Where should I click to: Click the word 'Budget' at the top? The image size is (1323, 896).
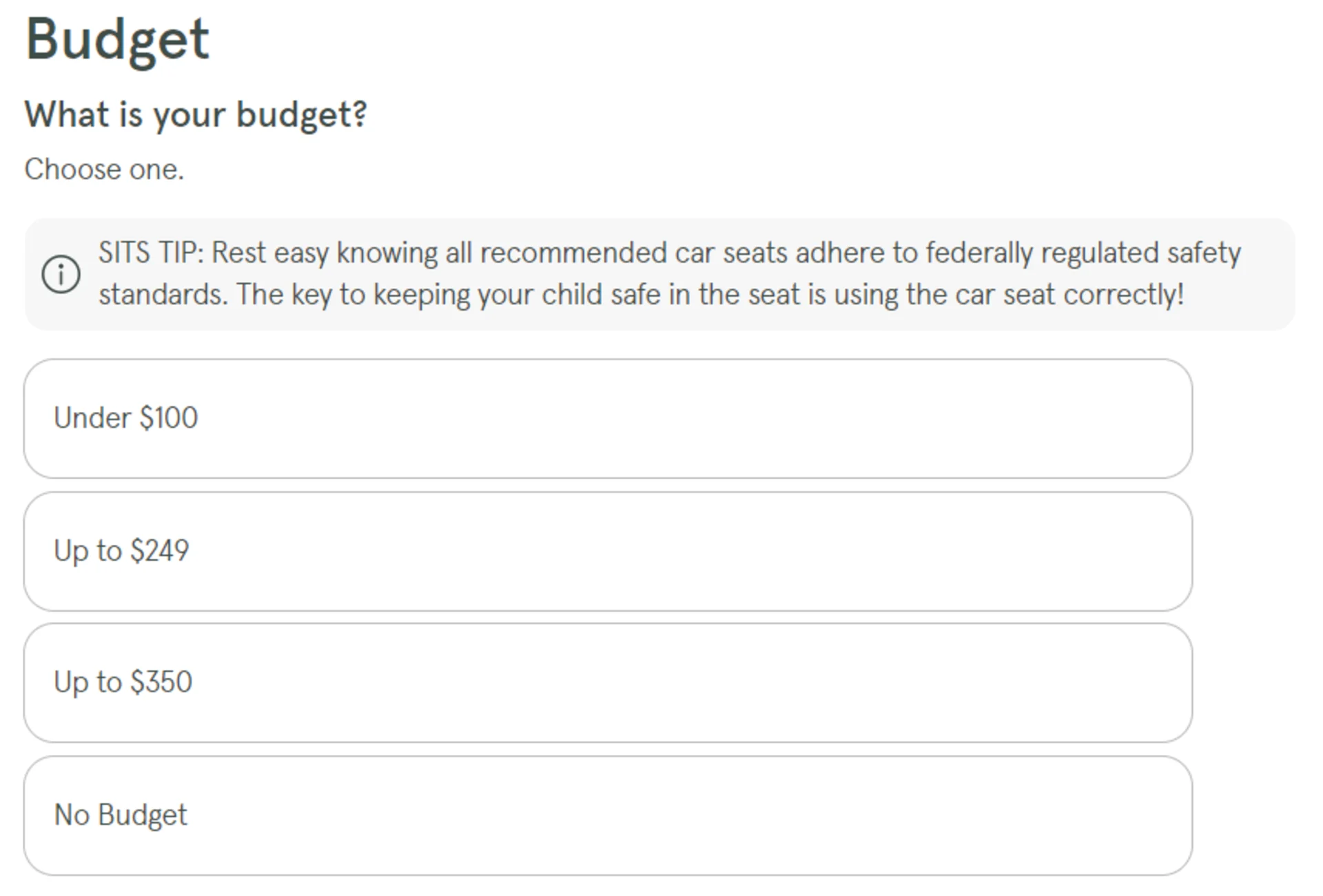(x=117, y=39)
